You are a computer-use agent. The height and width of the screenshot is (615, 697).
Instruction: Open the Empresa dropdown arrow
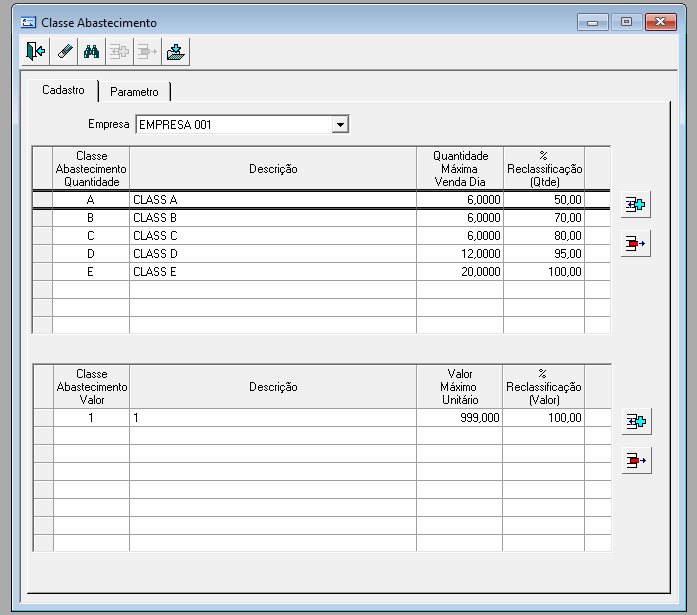340,124
